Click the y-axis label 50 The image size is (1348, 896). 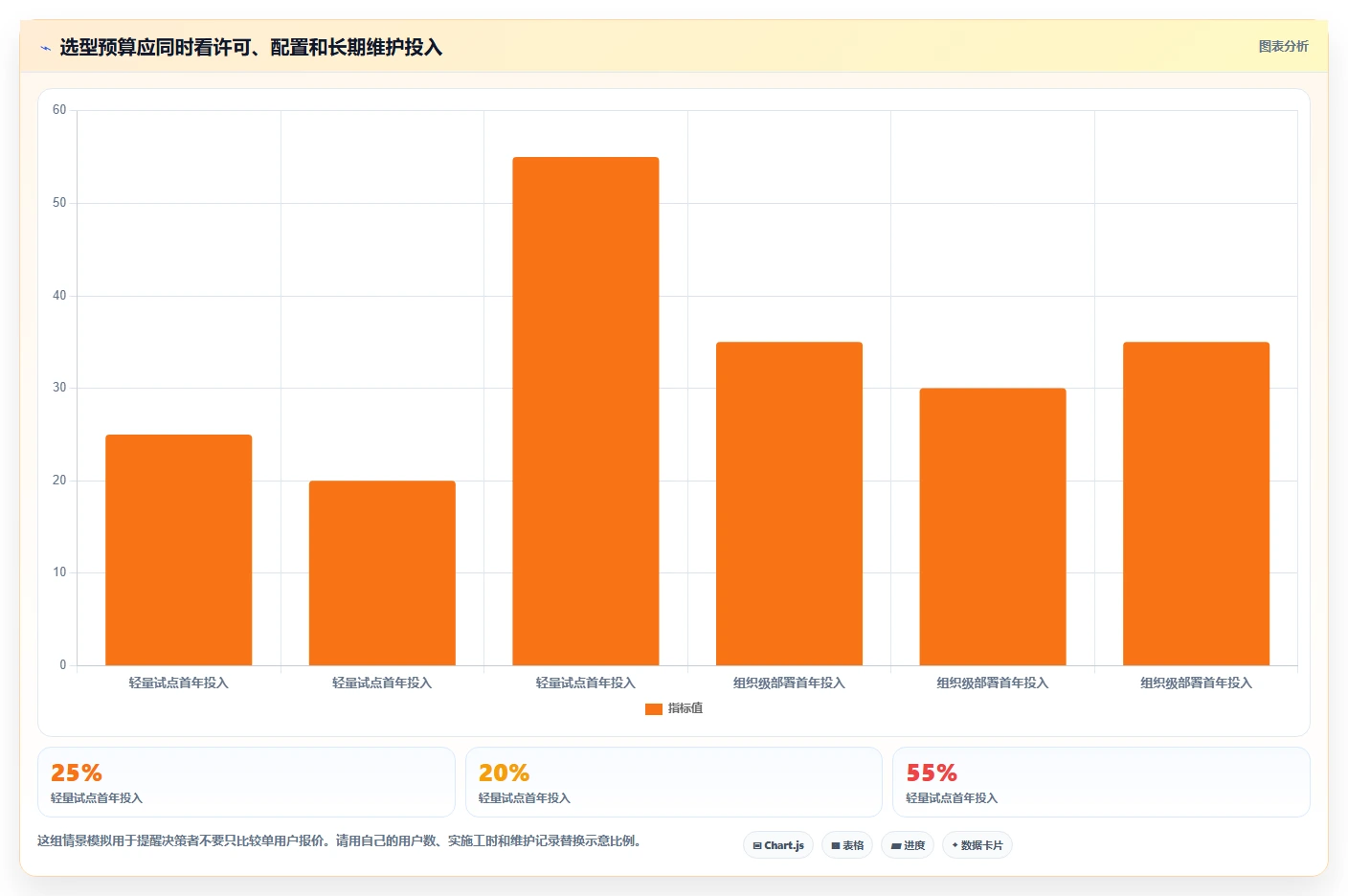point(59,203)
